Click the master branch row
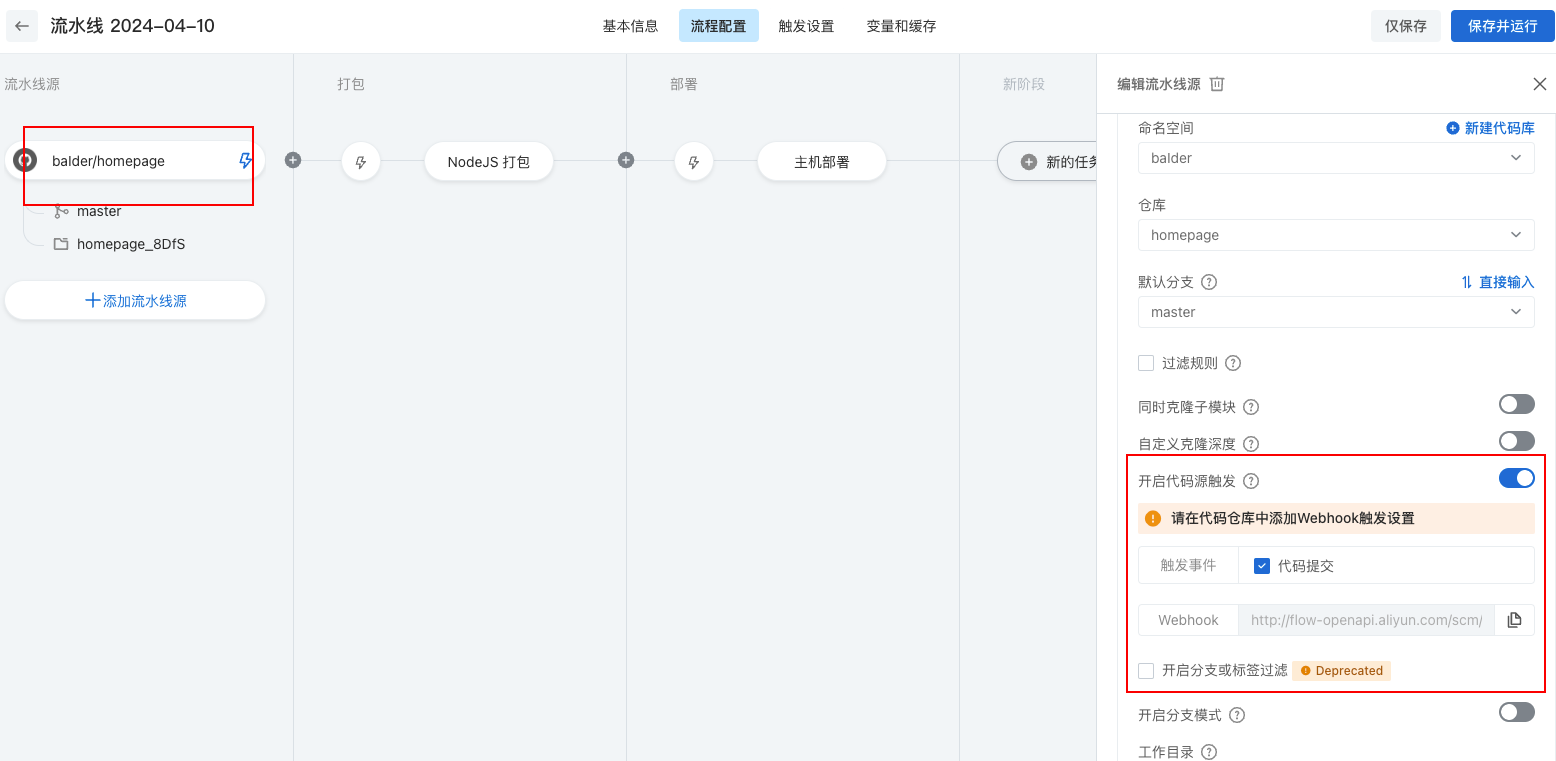 [x=88, y=211]
